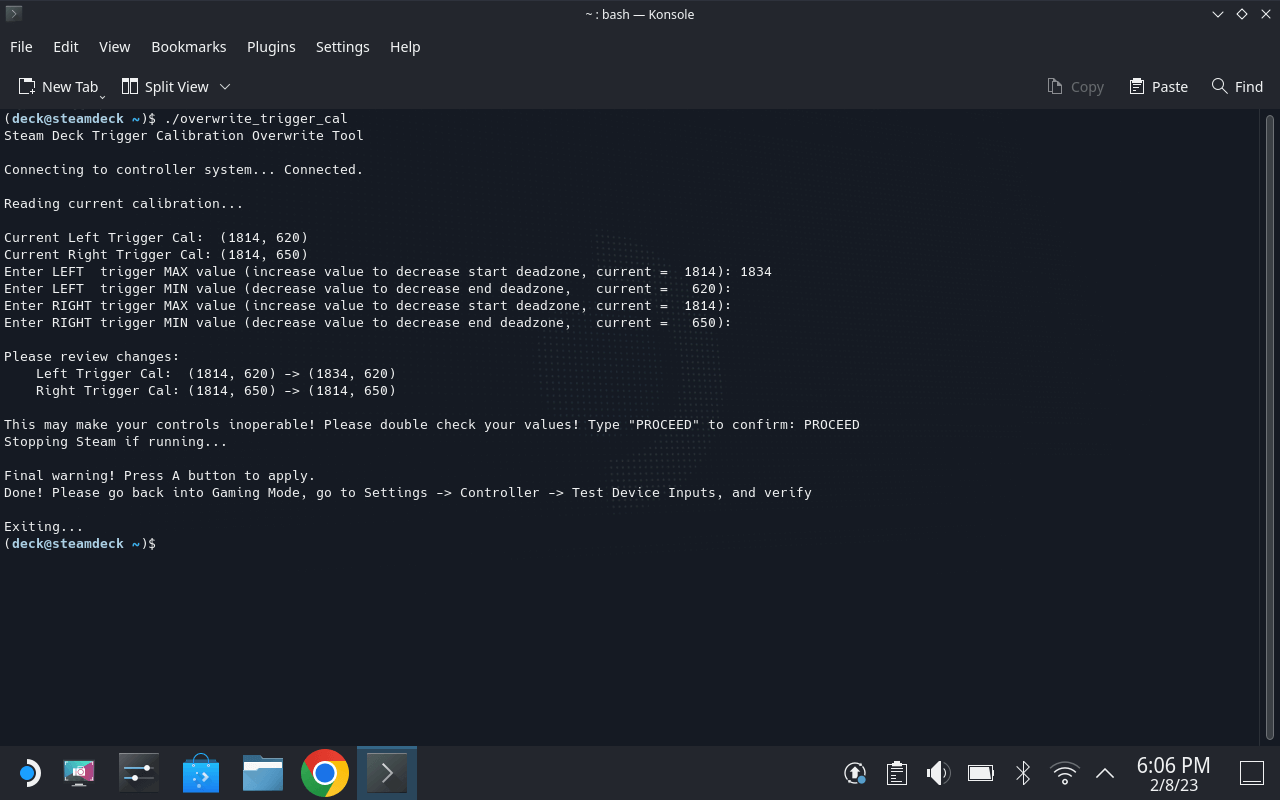Click 'Final warning! Press A button to apply.' line
The width and height of the screenshot is (1280, 800).
pyautogui.click(x=160, y=476)
